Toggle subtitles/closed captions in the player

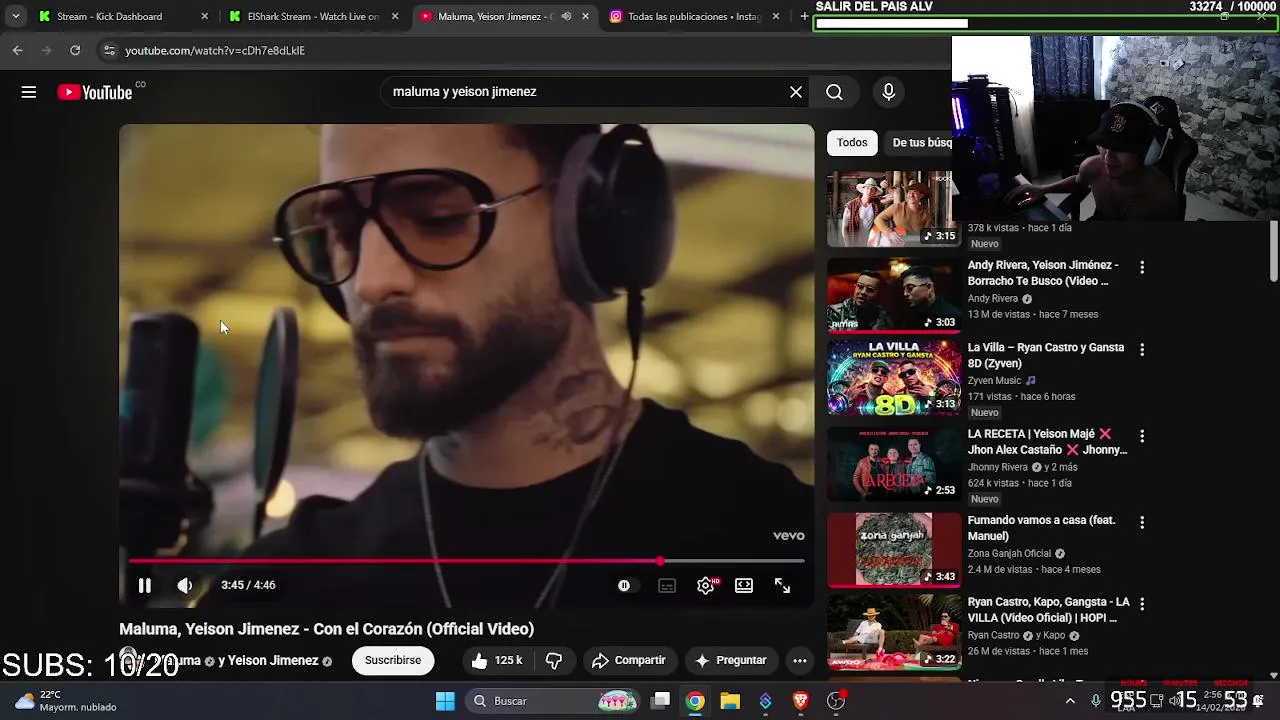(x=667, y=586)
